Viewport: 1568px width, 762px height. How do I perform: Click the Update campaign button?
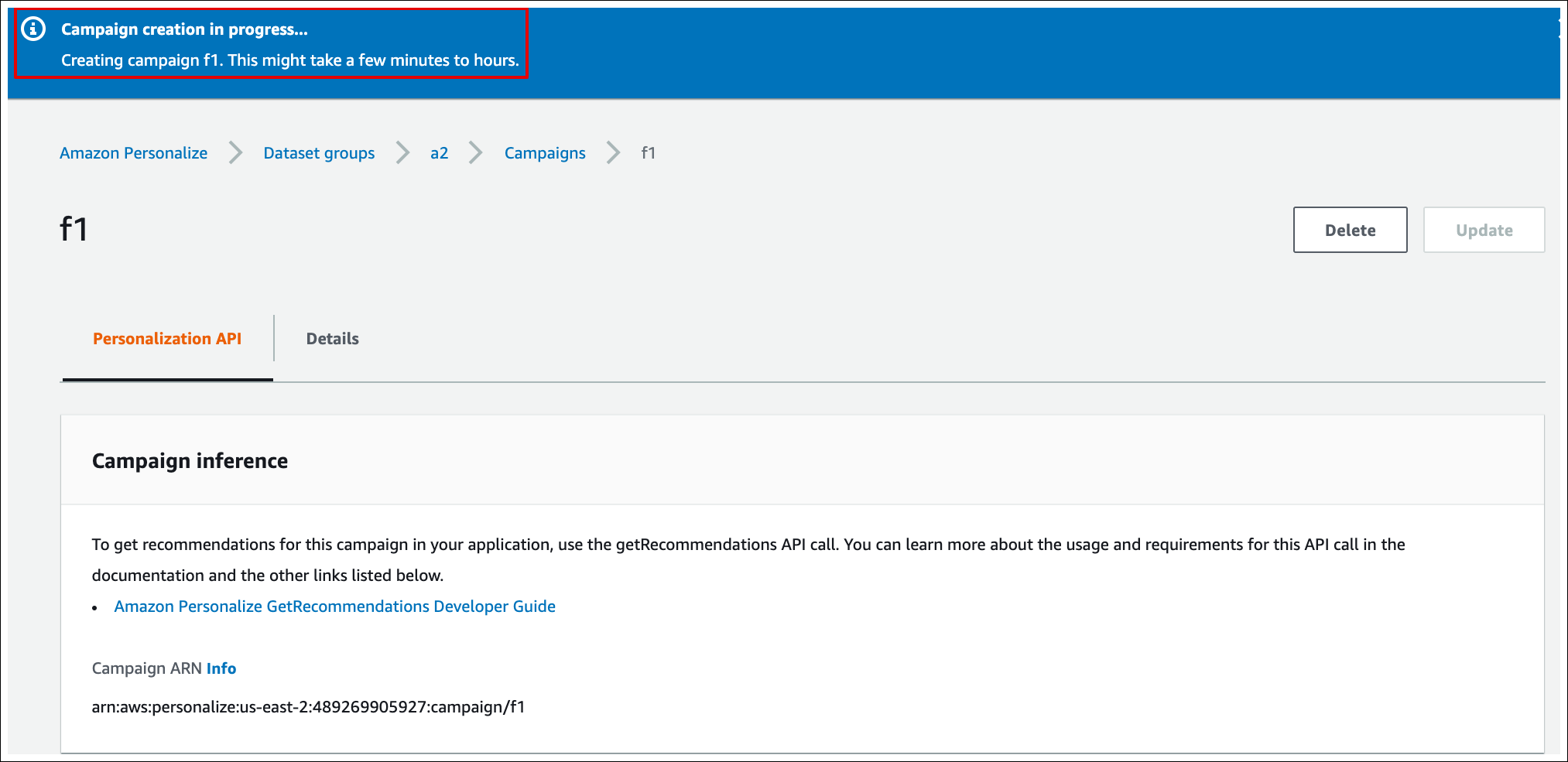point(1484,230)
